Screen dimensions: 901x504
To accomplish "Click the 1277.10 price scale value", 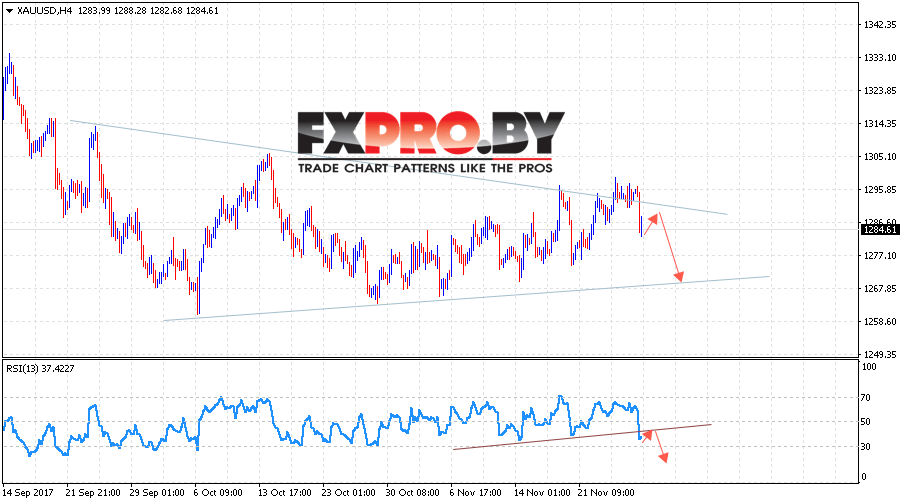I will coord(880,256).
